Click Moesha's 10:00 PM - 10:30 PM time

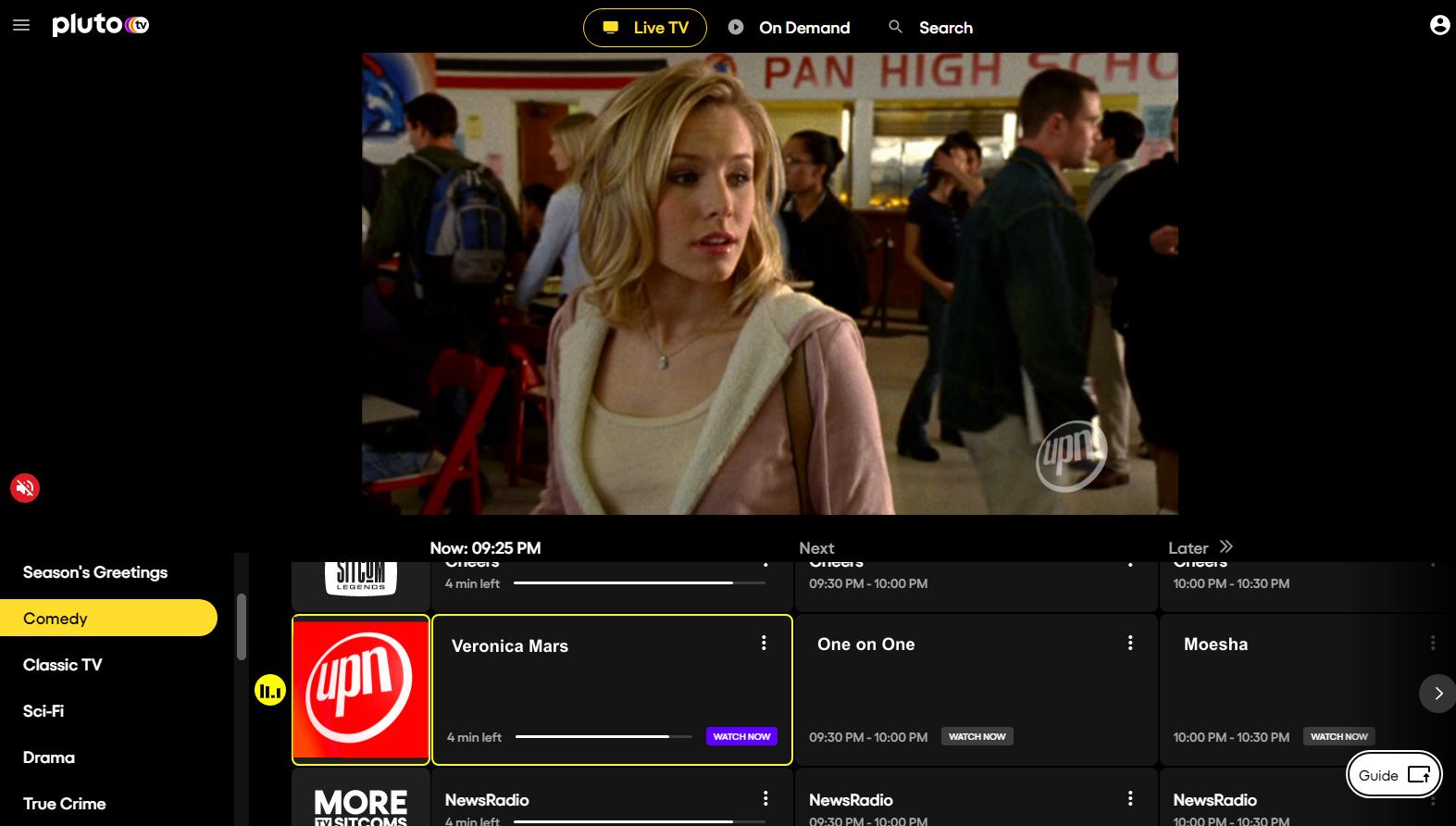coord(1231,737)
